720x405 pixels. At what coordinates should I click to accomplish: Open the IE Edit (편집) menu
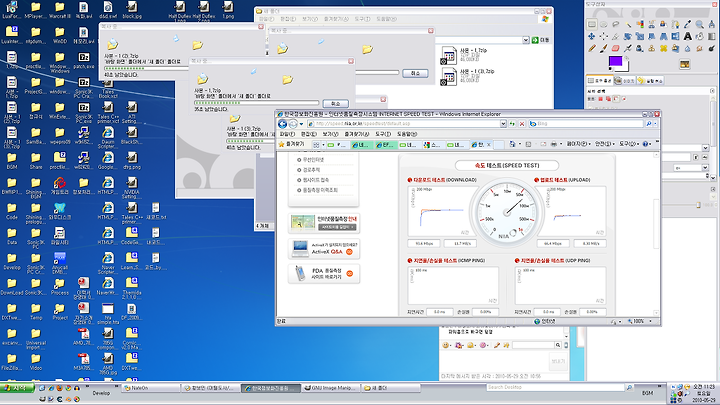pos(309,134)
